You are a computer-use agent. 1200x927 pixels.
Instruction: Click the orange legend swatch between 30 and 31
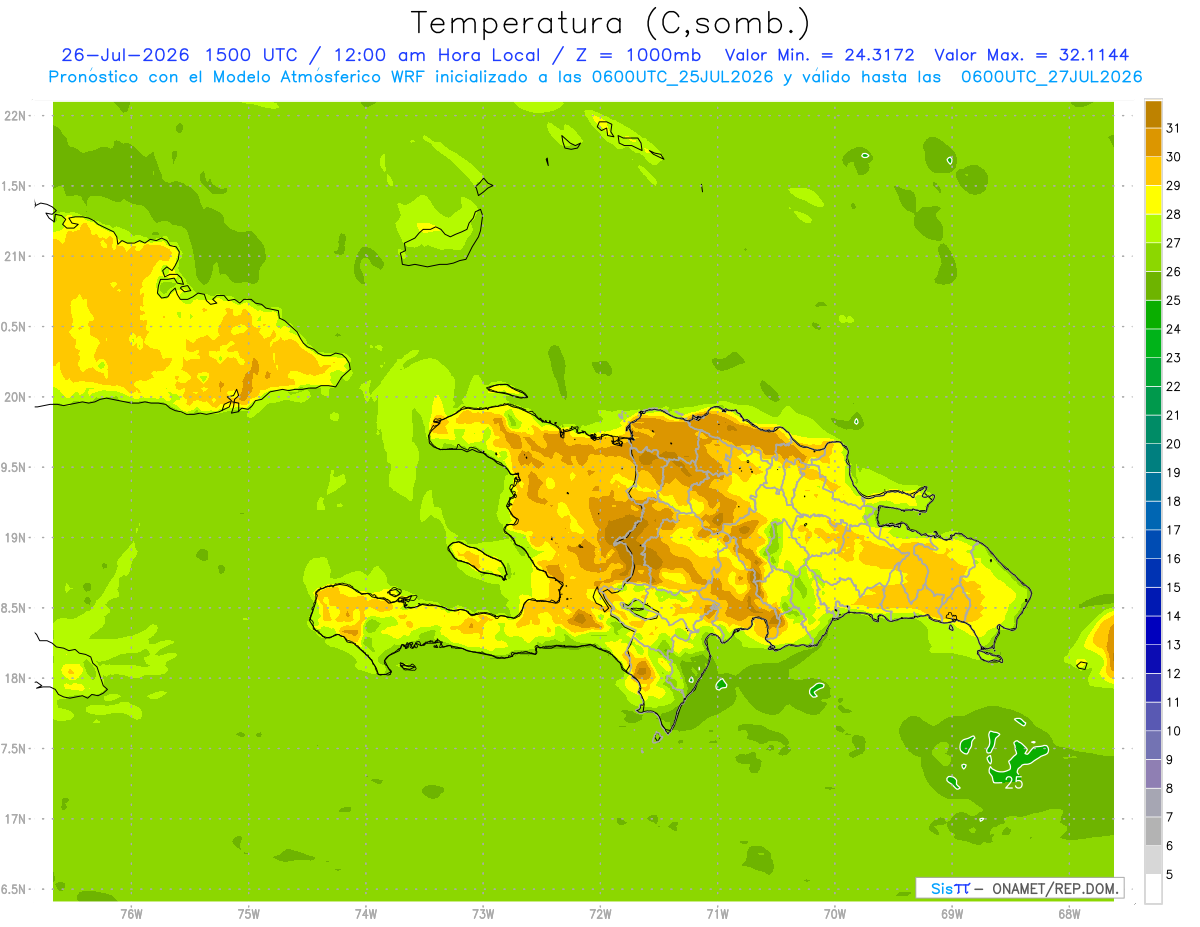click(x=1153, y=141)
